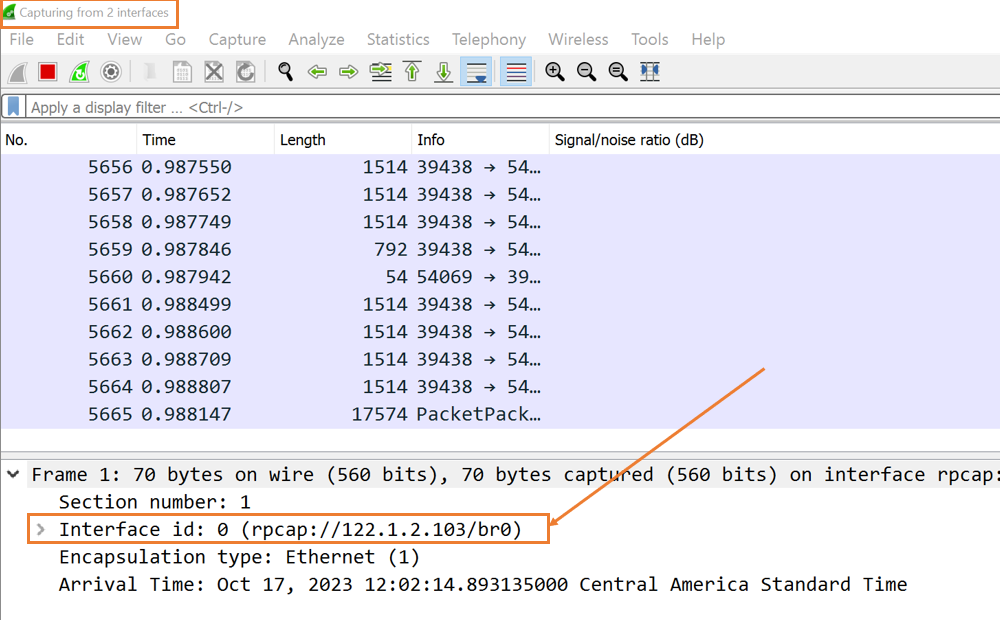
Task: Click the Wireshark icon in the title bar
Action: click(10, 12)
